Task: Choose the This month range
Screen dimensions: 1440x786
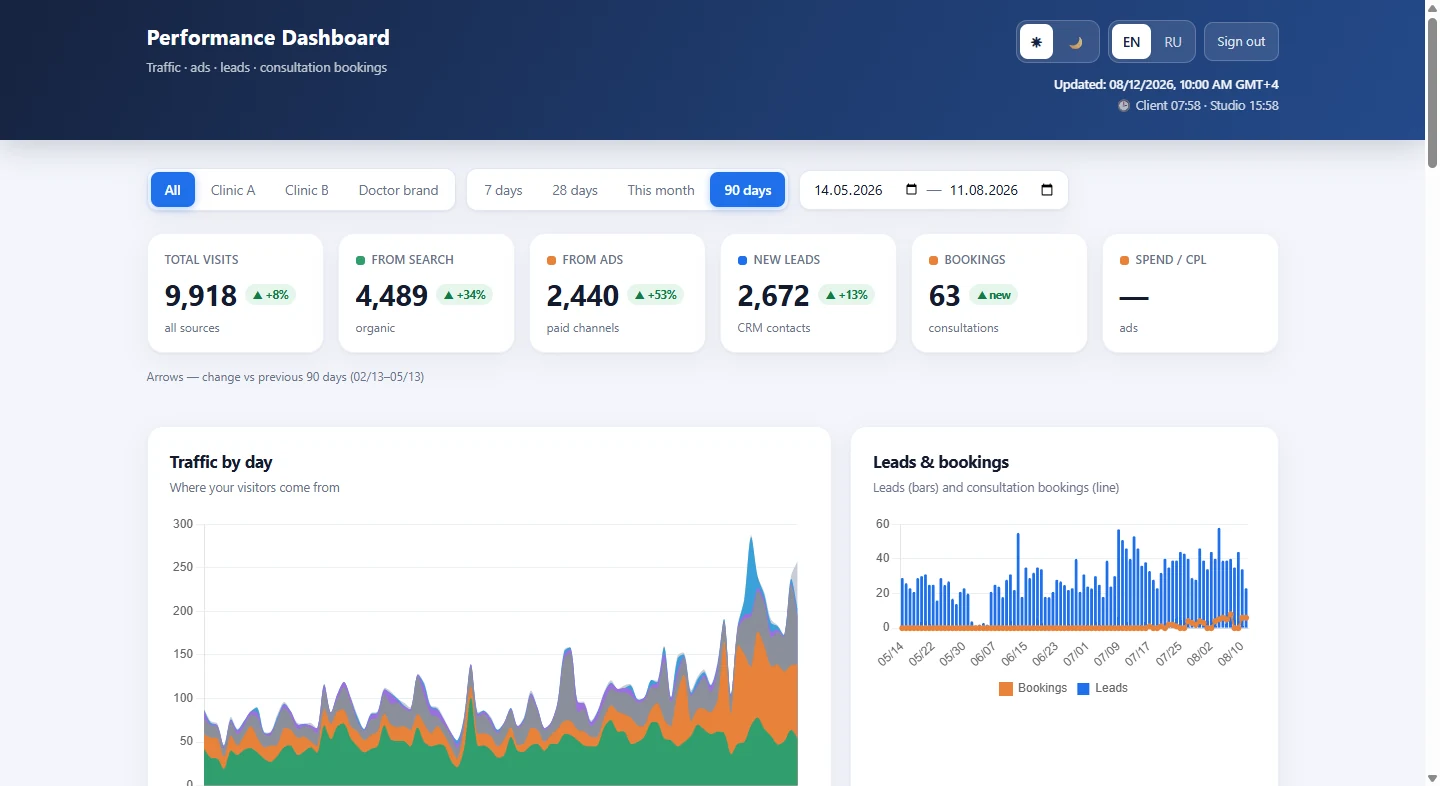Action: [661, 190]
